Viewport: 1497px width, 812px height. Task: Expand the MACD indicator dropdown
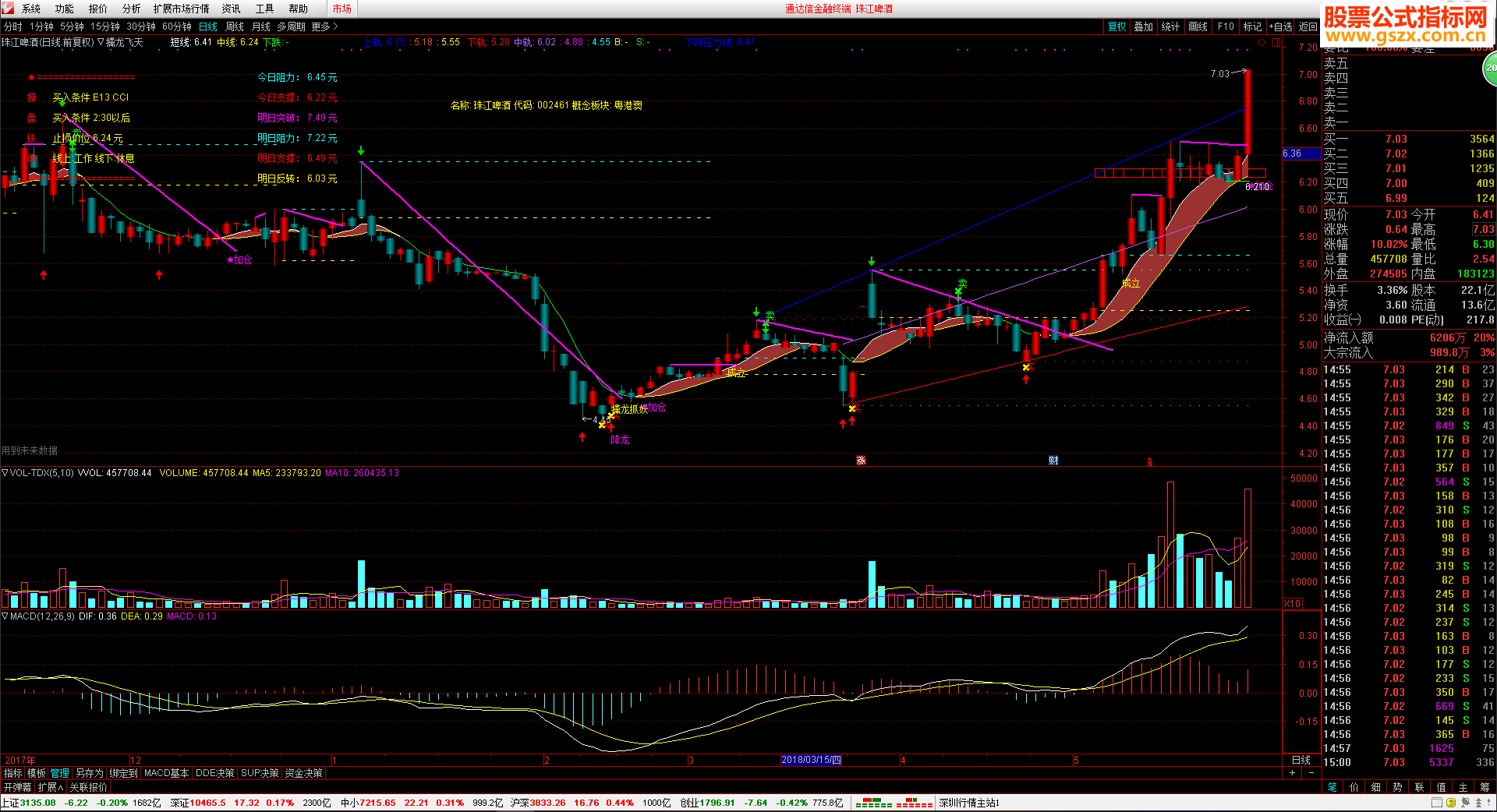(x=5, y=616)
